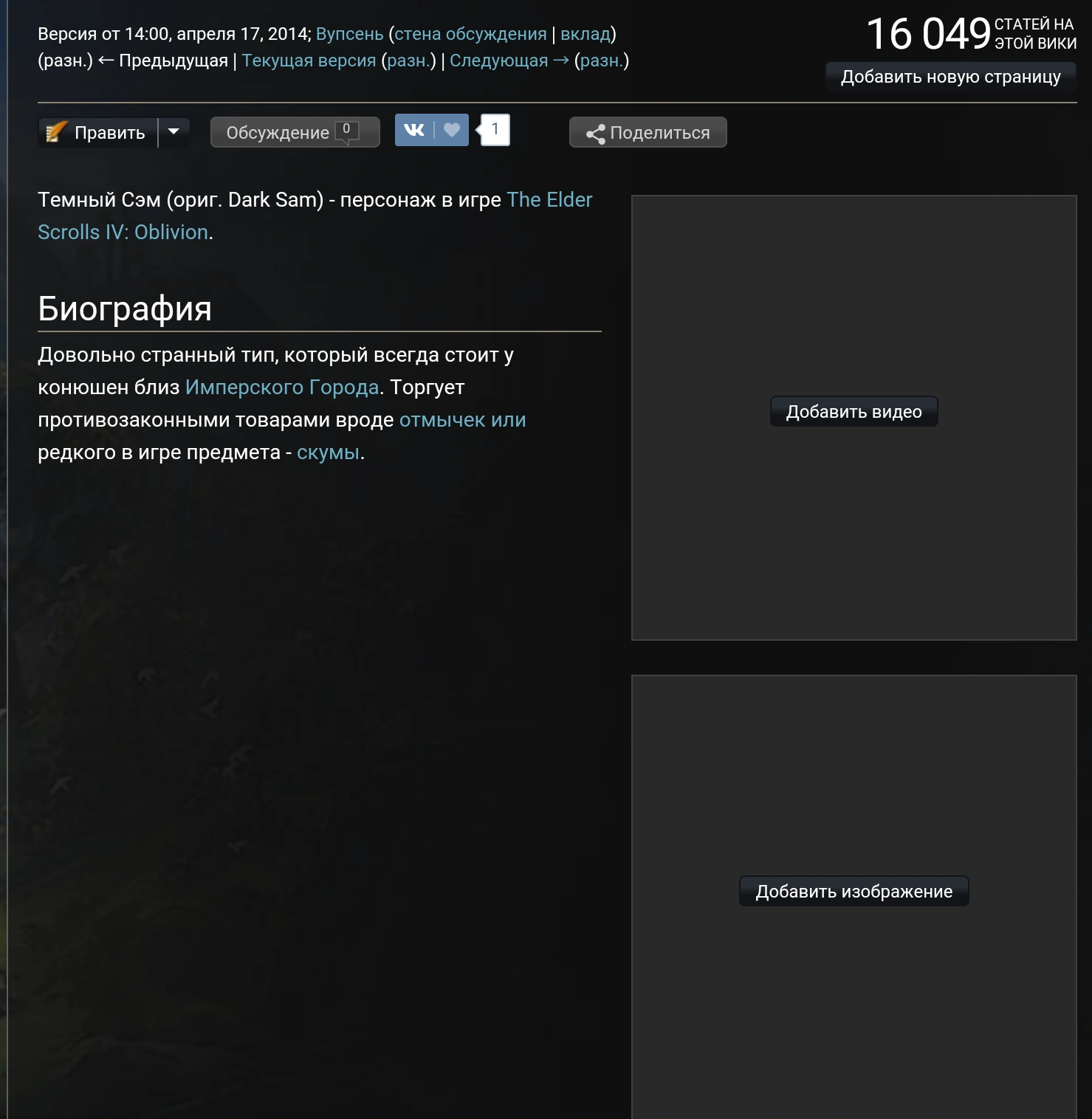The width and height of the screenshot is (1092, 1119).
Task: Open the Вупсень user profile link
Action: coord(350,34)
